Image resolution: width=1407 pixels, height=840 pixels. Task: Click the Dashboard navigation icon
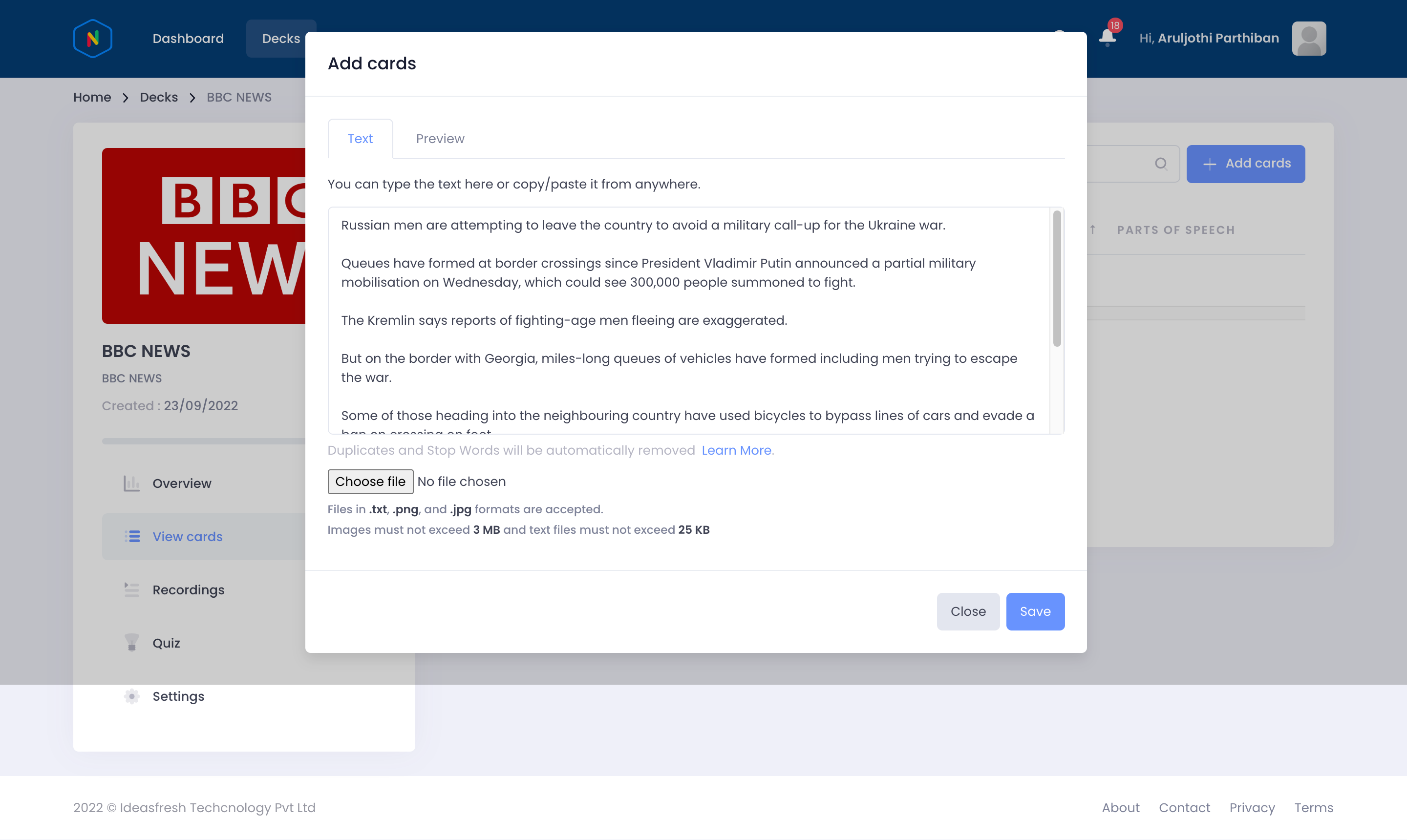coord(188,38)
